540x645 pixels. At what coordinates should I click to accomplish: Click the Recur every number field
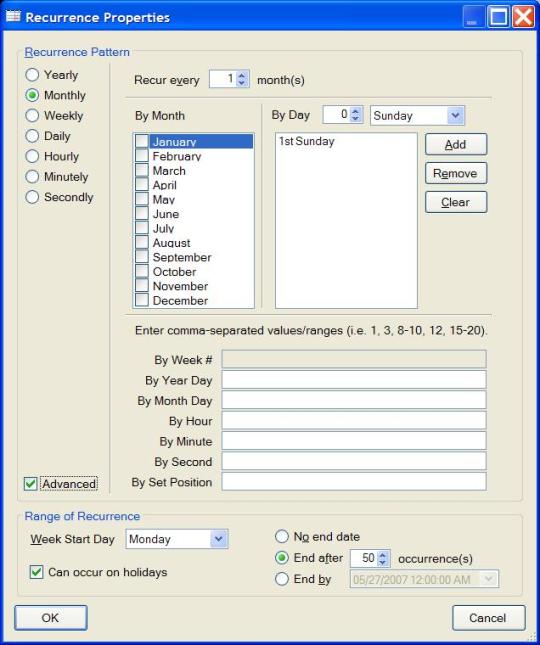point(222,79)
